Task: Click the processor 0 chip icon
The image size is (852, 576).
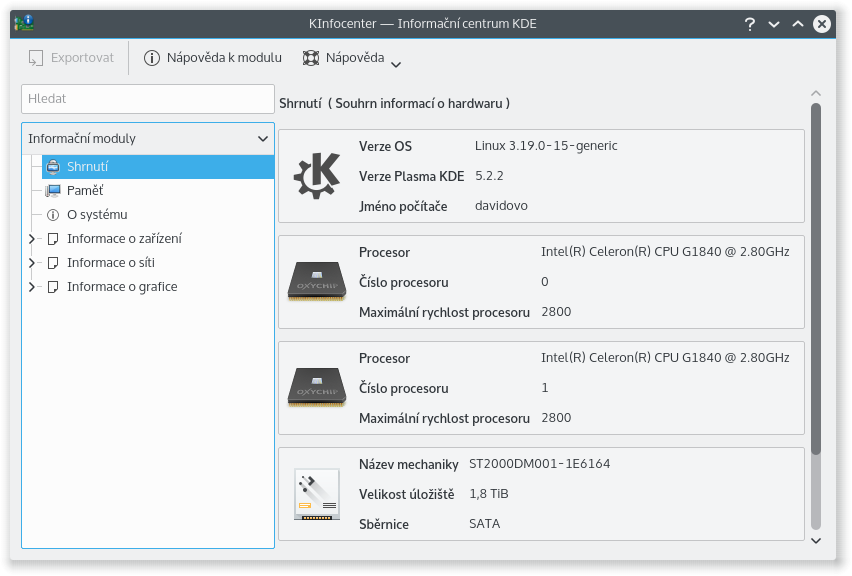Action: (317, 282)
